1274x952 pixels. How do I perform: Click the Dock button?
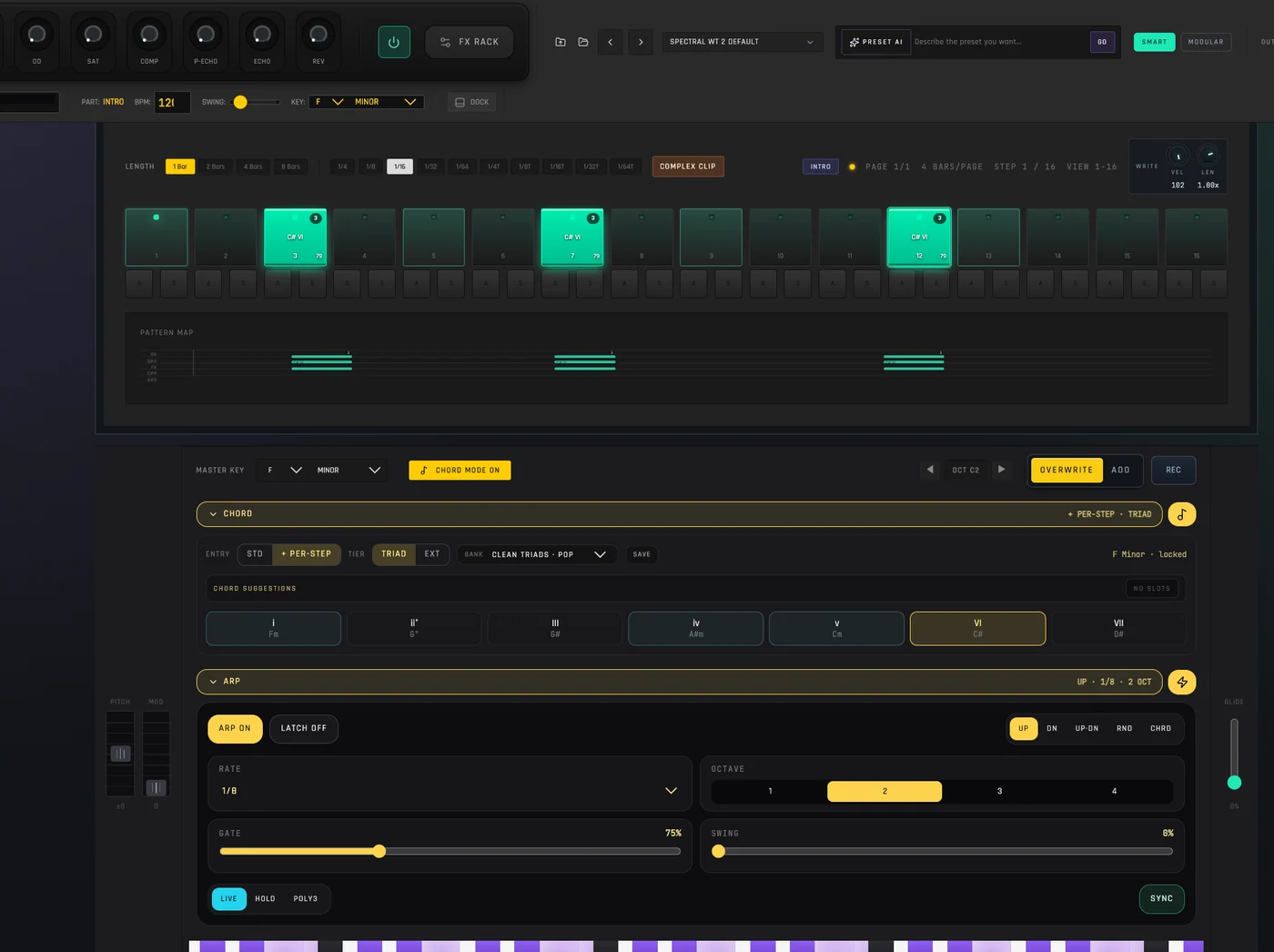[x=471, y=102]
